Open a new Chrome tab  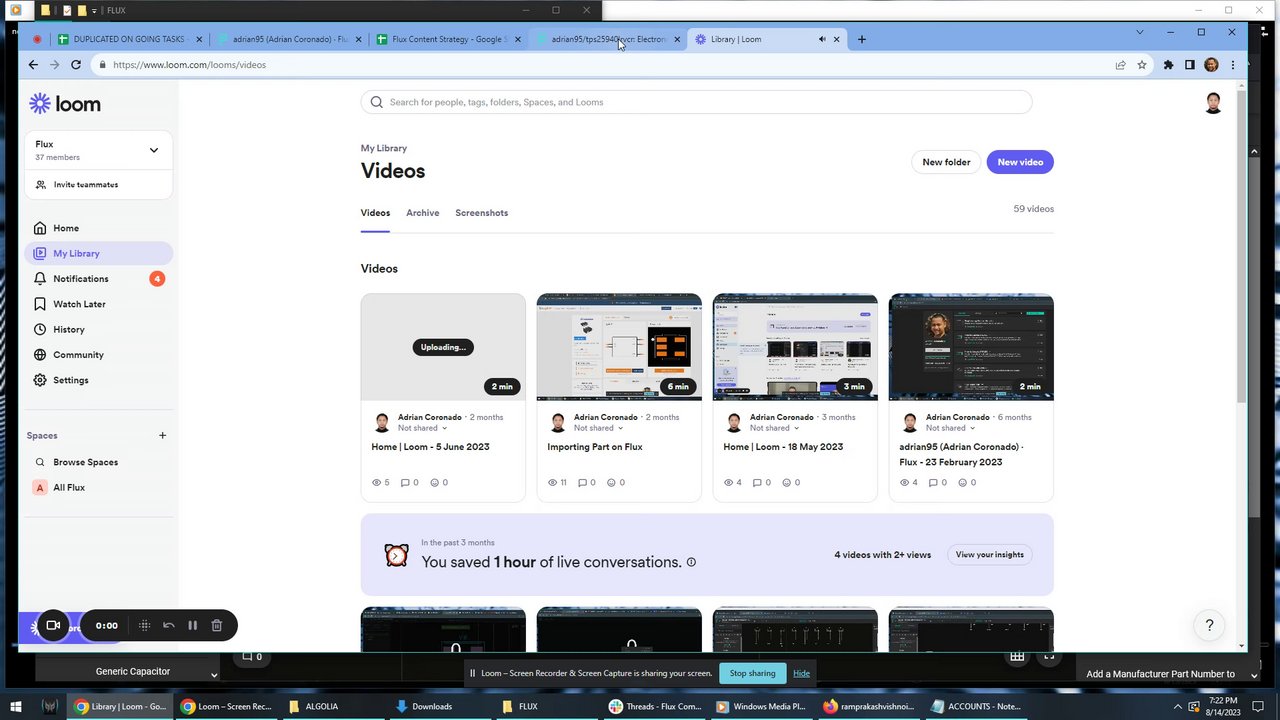pyautogui.click(x=862, y=39)
